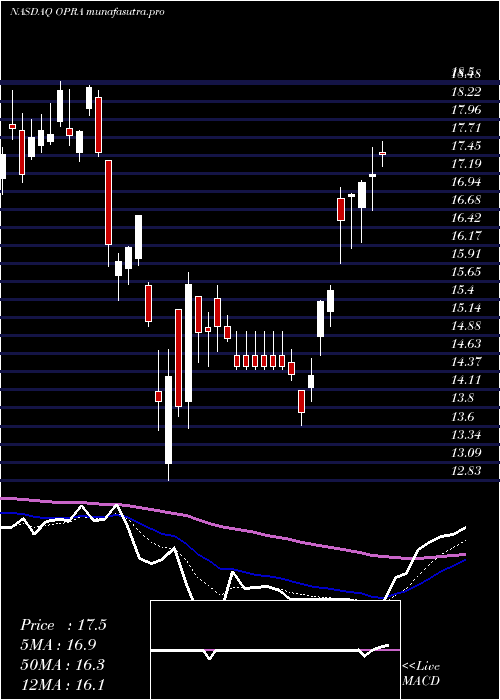Click the 16.68 price axis label

tap(467, 200)
